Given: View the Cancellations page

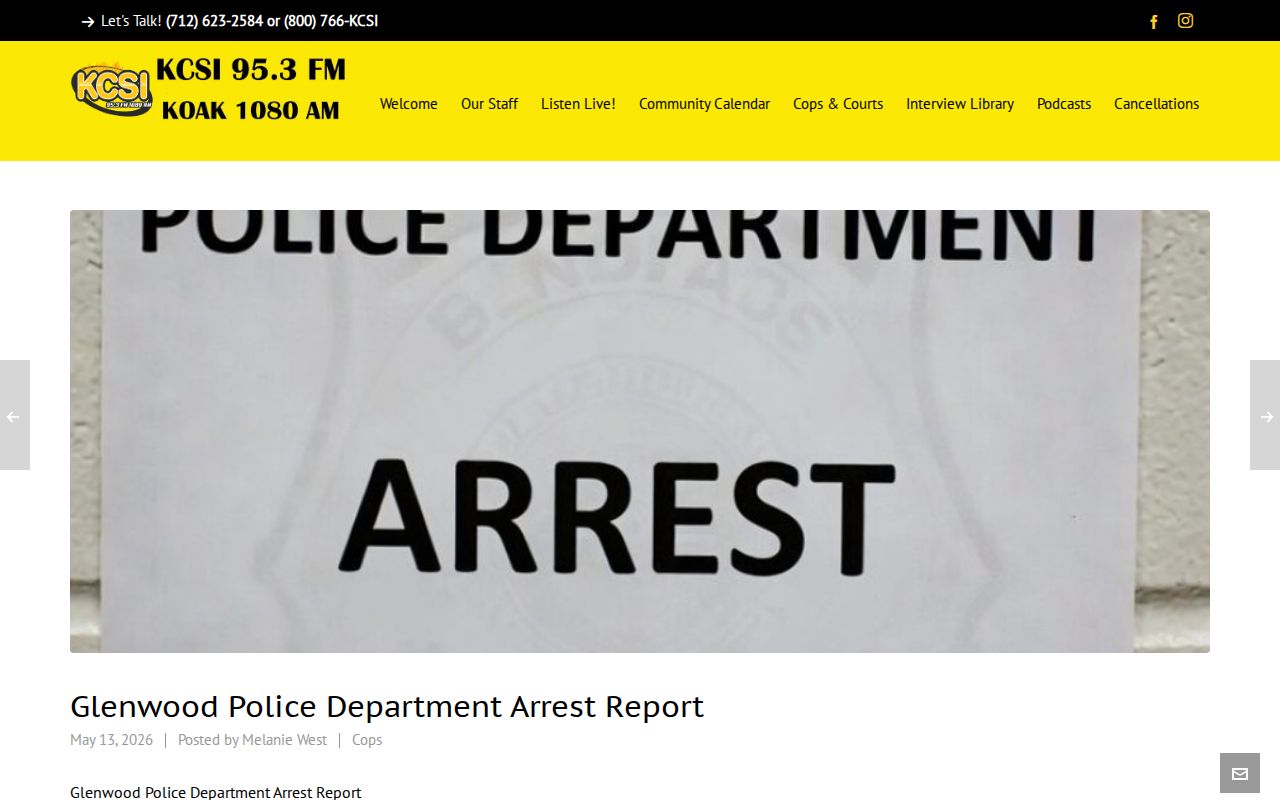Looking at the screenshot, I should [1156, 104].
